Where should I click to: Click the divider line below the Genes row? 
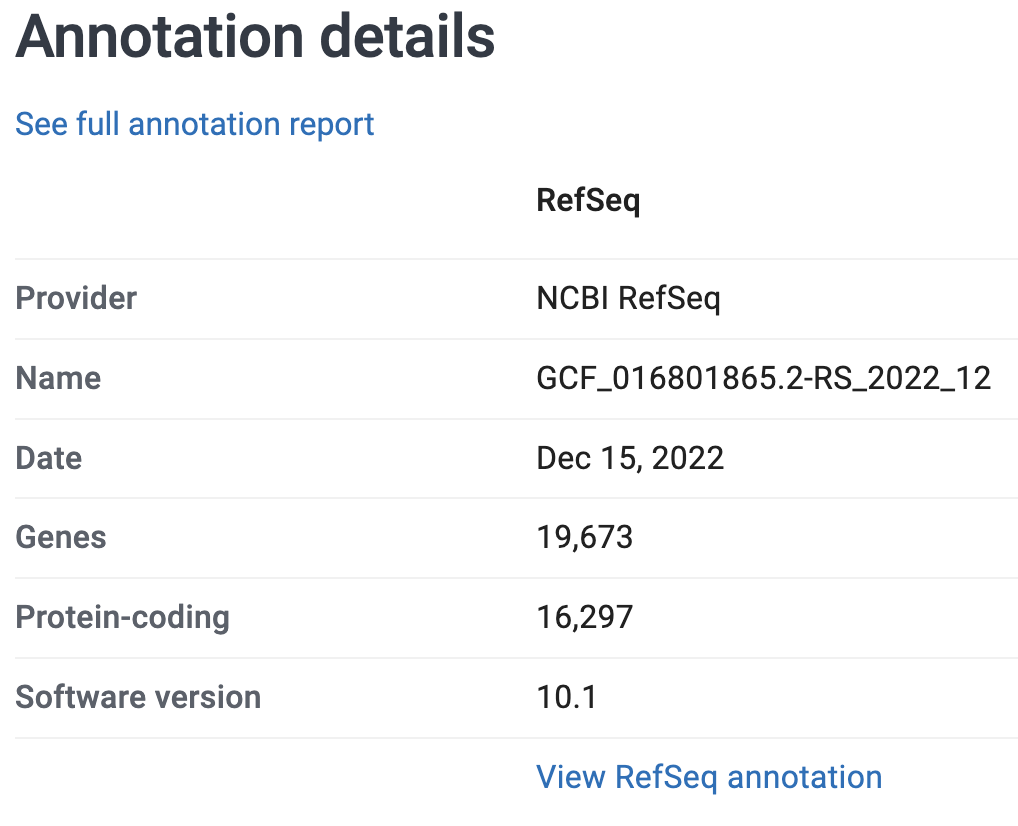pos(516,578)
